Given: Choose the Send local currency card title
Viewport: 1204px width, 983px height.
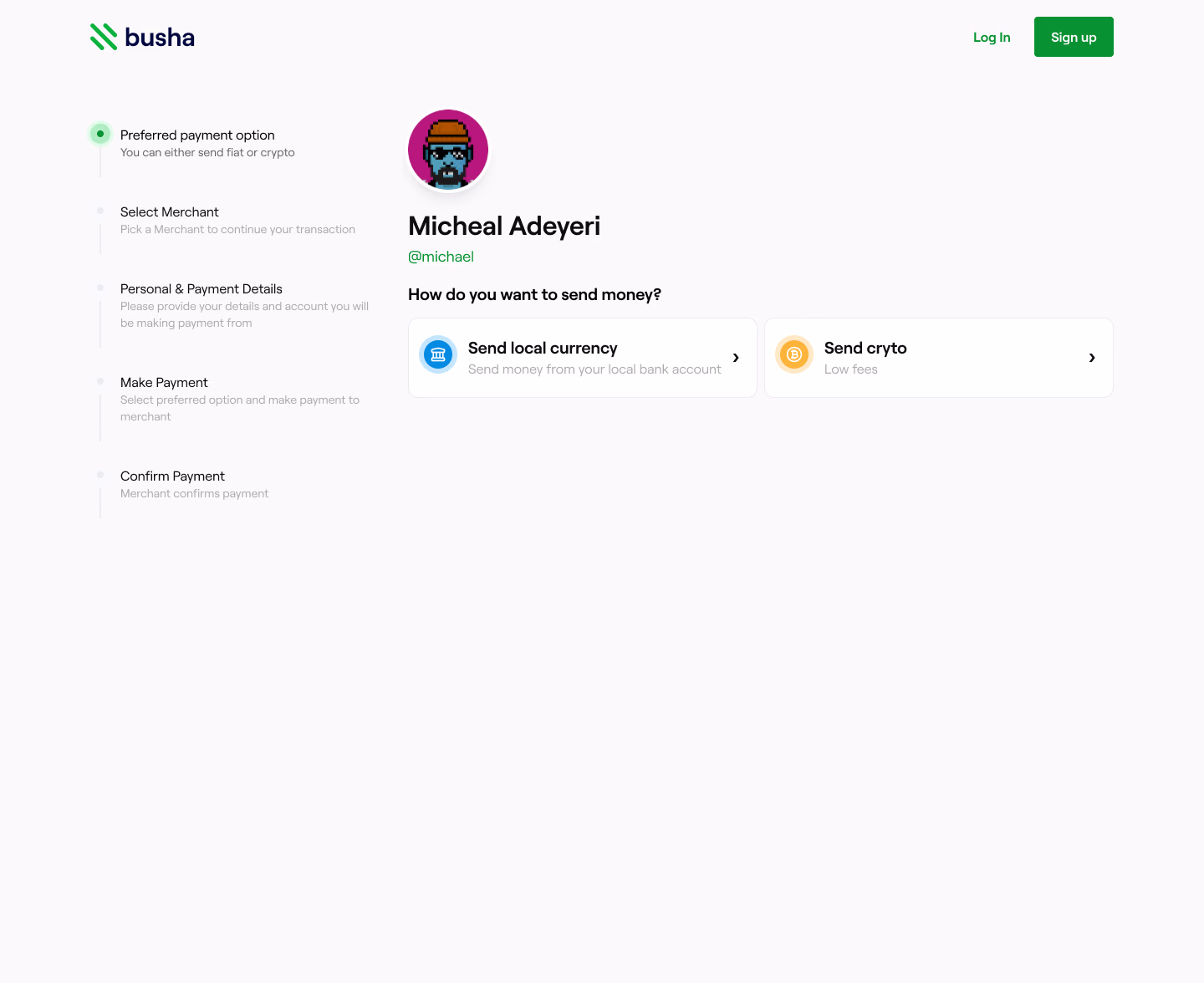Looking at the screenshot, I should [x=543, y=348].
